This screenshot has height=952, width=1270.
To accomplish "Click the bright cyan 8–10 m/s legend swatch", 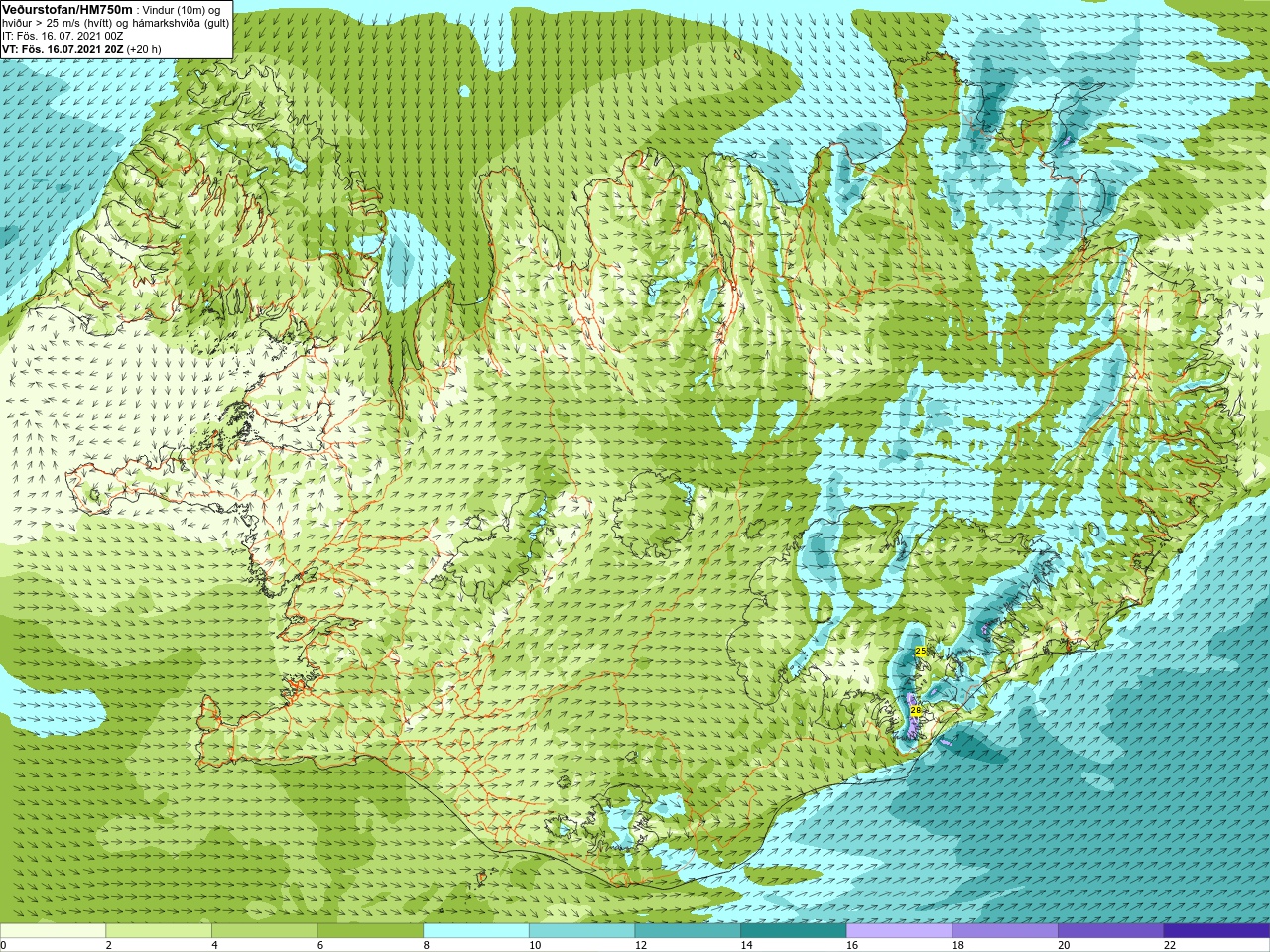I will tap(476, 931).
